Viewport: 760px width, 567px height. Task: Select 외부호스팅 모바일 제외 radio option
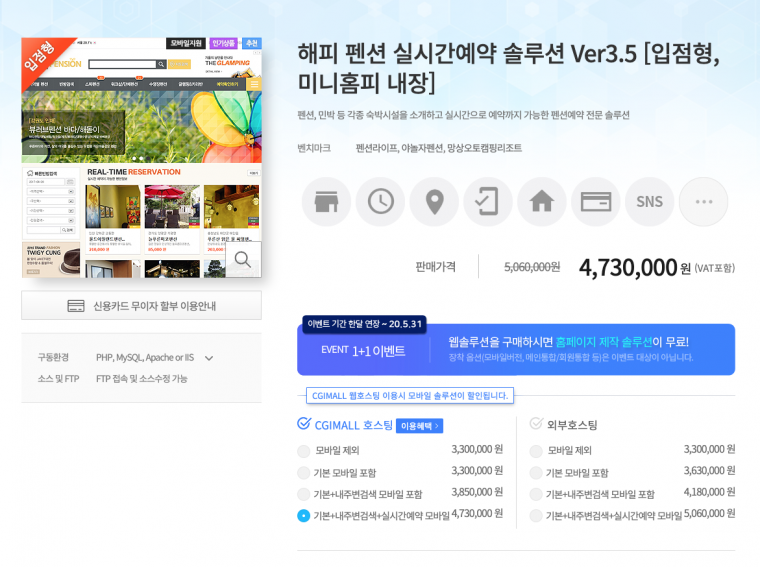[536, 451]
